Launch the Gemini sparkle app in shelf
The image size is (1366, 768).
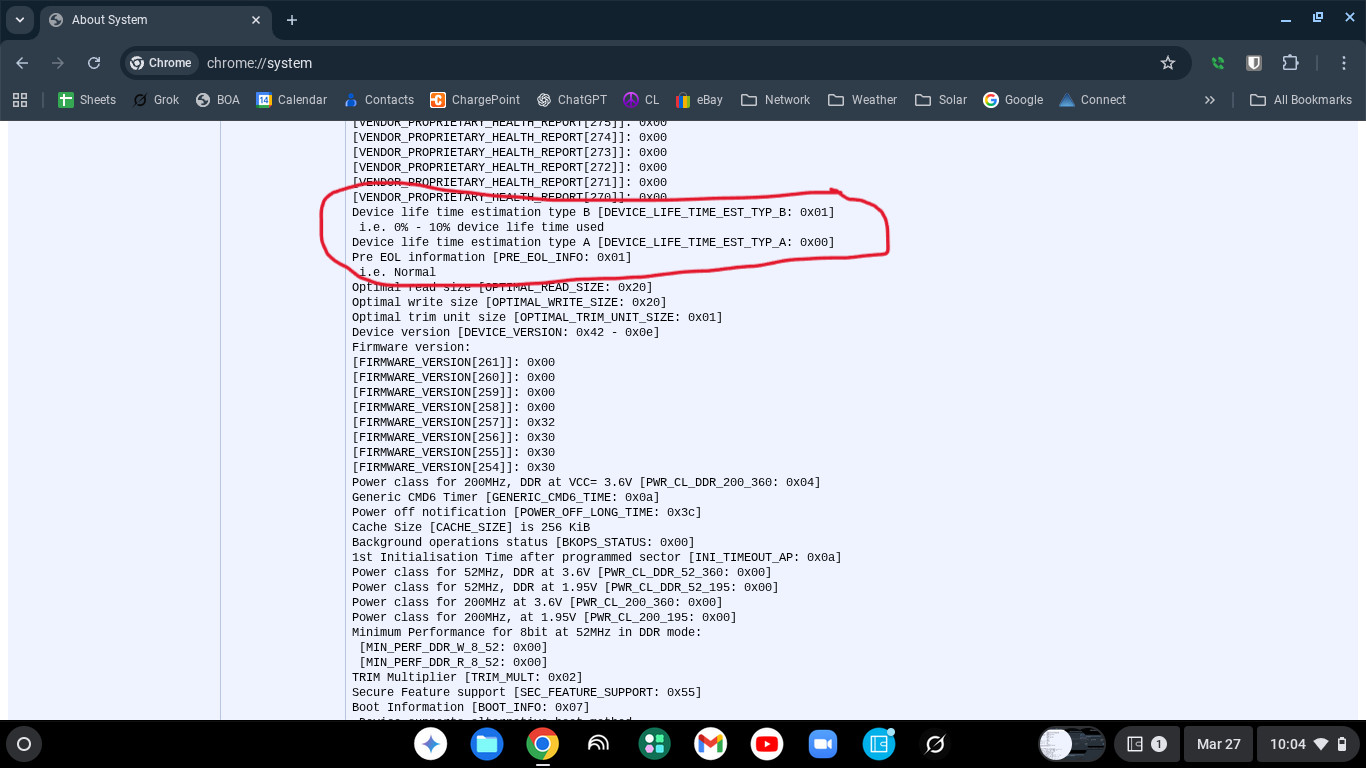[431, 744]
